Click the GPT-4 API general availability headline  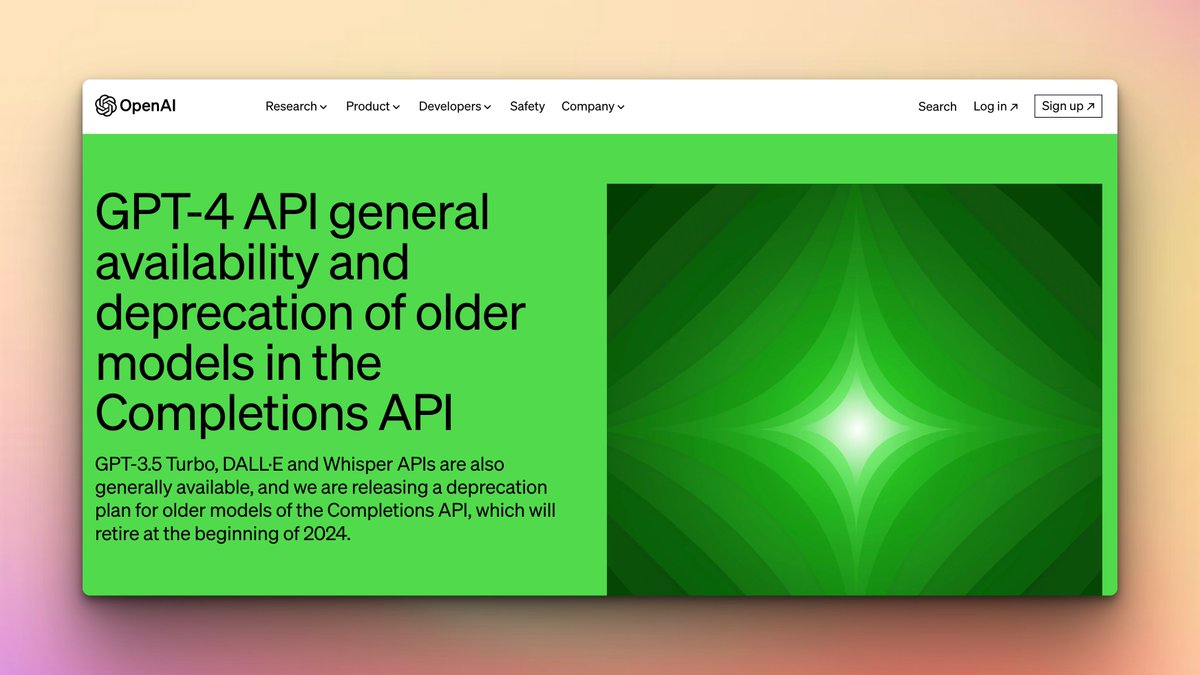(310, 314)
